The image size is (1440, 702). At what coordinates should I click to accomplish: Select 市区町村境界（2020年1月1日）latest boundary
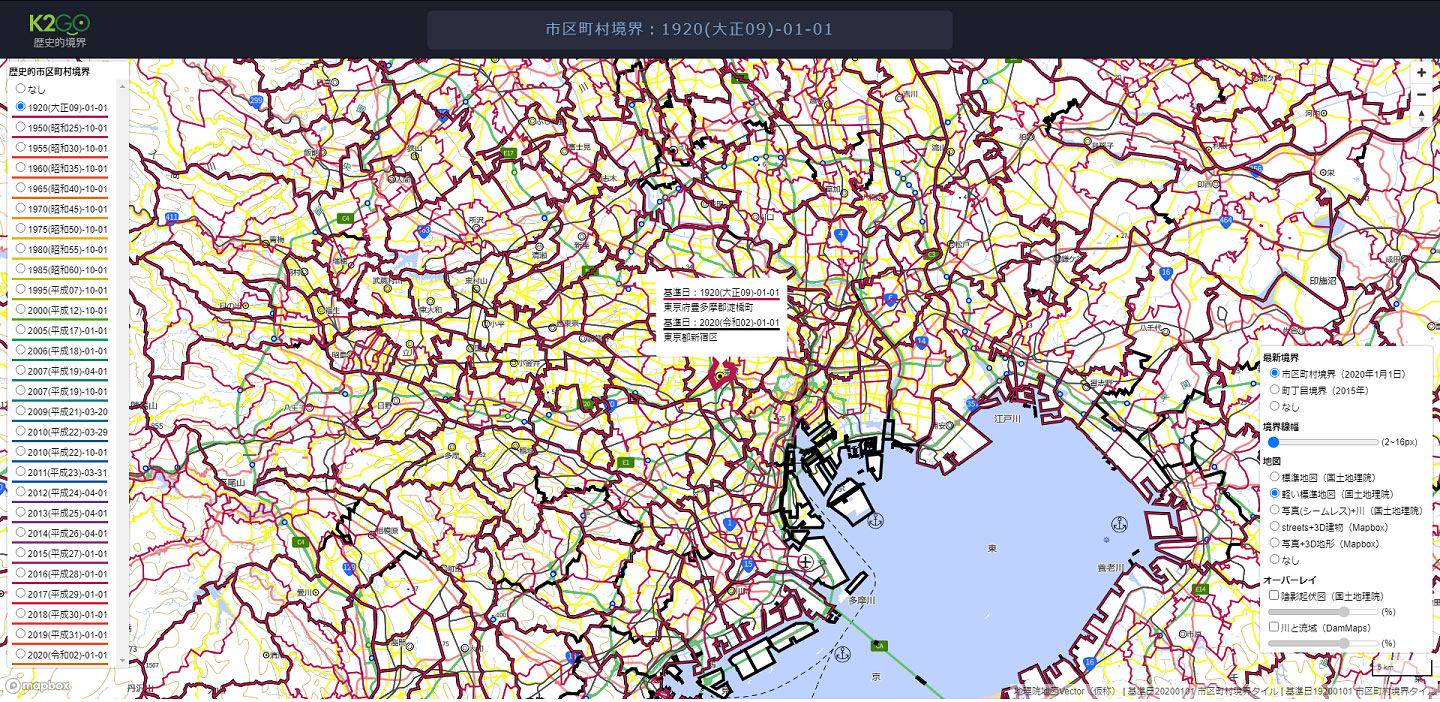1274,373
